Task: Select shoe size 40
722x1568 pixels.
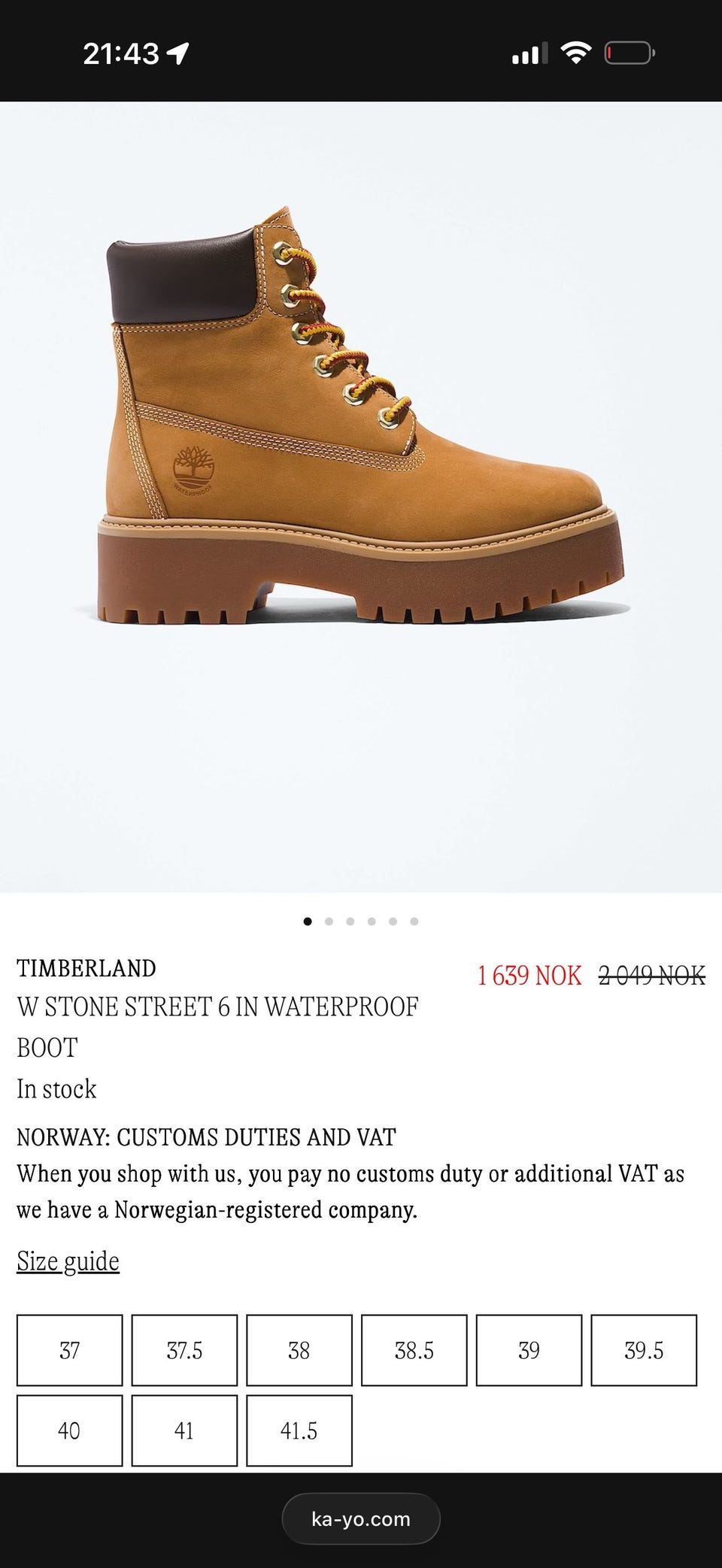Action: pyautogui.click(x=69, y=1430)
